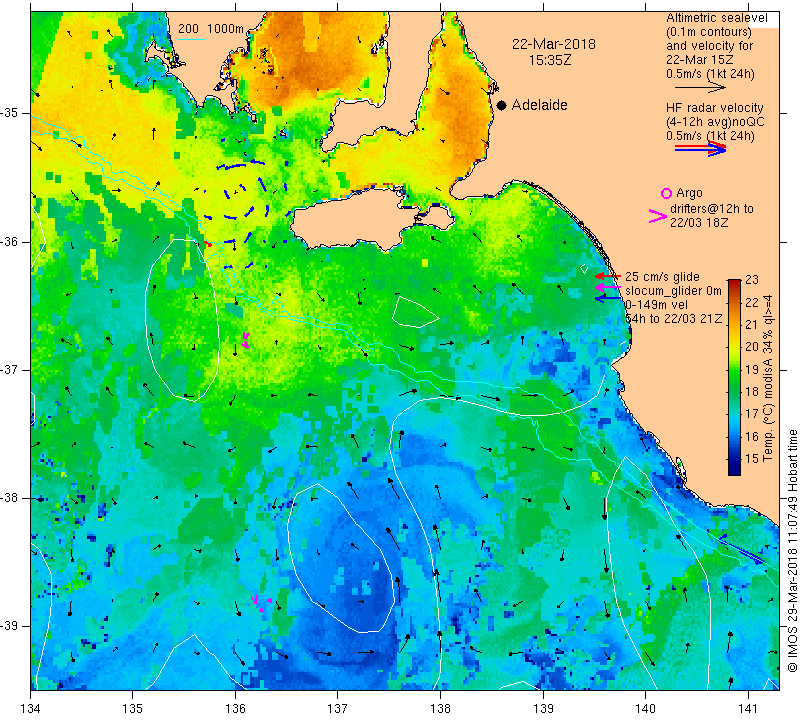This screenshot has width=800, height=720.
Task: Select the '(4-12h avg)noQC' text
Action: [x=715, y=122]
